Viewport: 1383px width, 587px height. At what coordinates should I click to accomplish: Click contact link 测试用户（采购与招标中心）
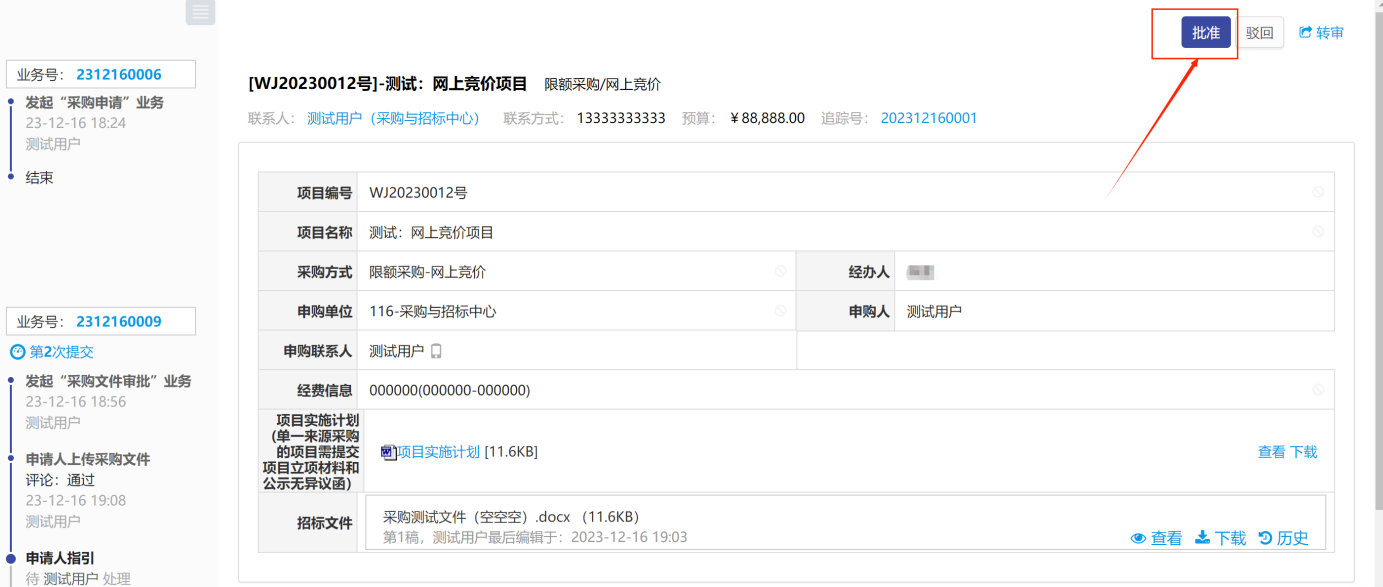394,118
